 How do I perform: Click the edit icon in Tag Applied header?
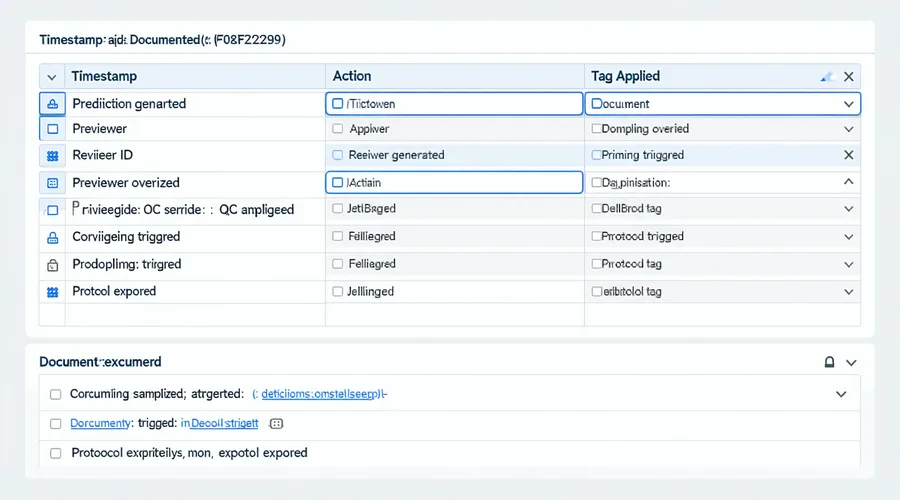point(826,76)
